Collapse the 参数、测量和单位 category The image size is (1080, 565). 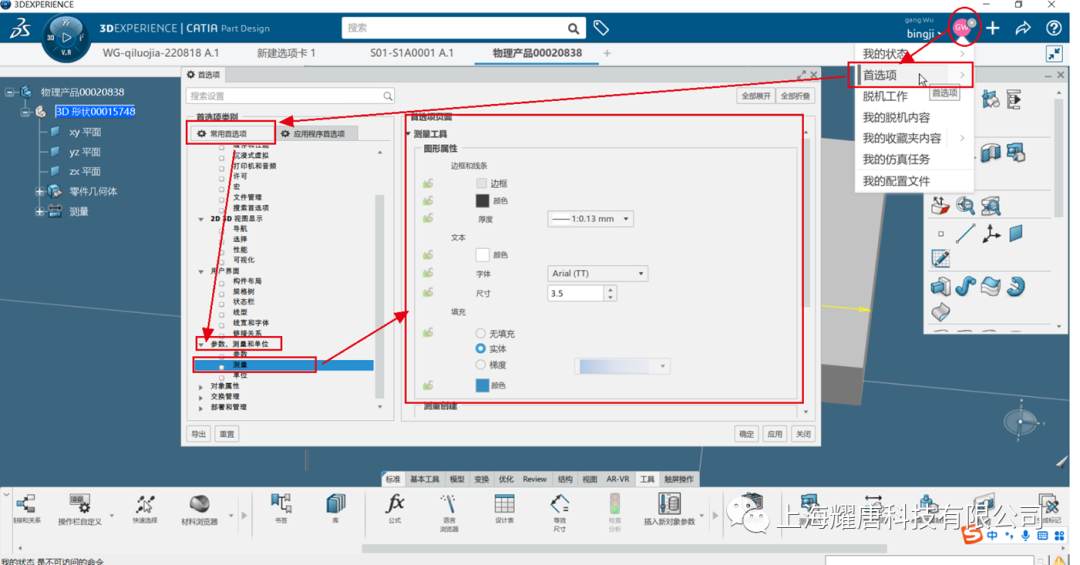click(201, 344)
